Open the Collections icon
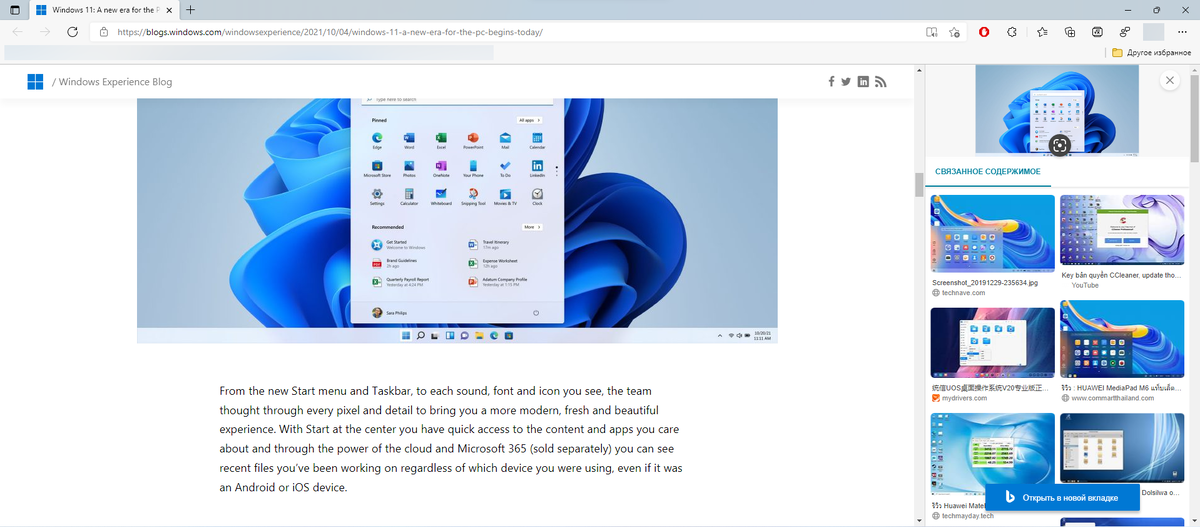Image resolution: width=1200 pixels, height=527 pixels. [x=1070, y=32]
